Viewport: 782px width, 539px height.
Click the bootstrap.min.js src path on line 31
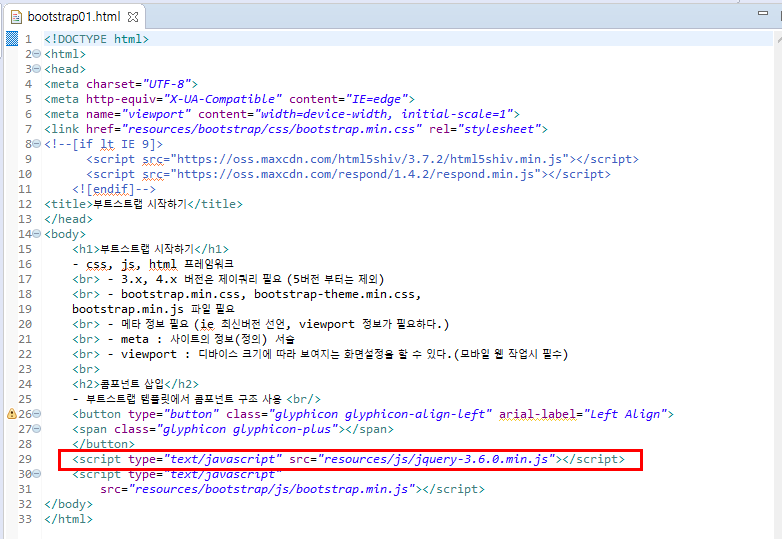point(272,489)
